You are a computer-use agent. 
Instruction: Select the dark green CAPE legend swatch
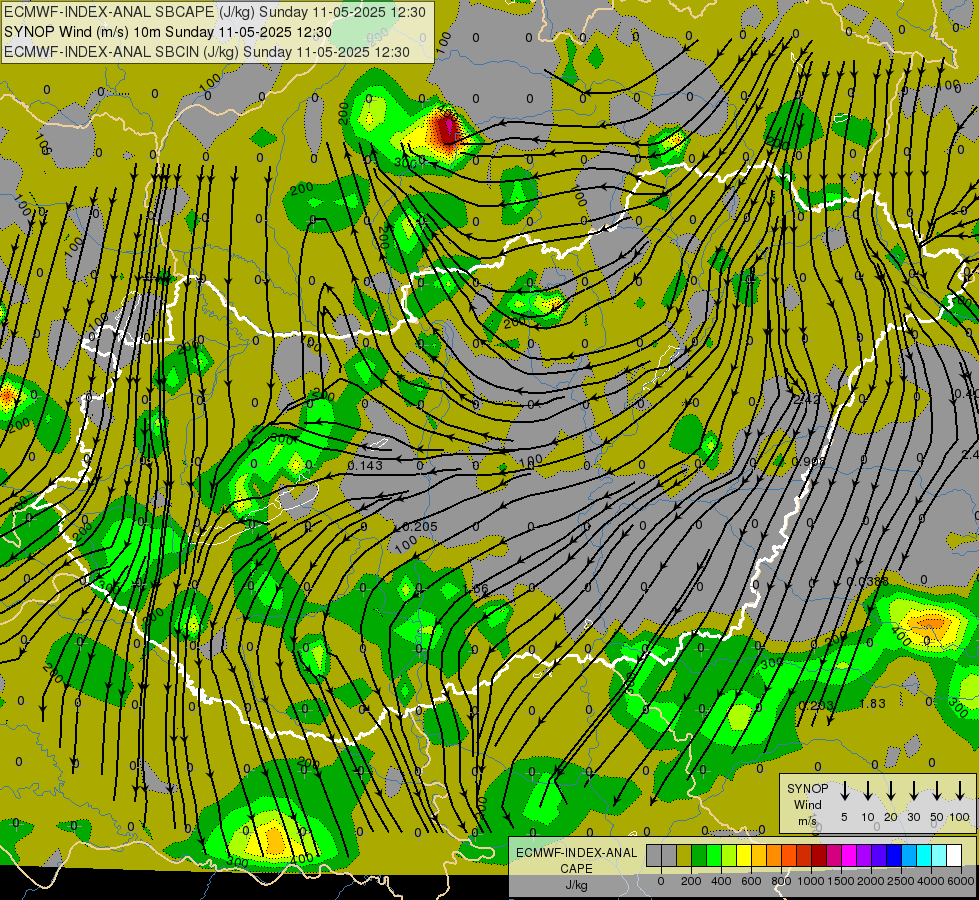click(x=699, y=855)
